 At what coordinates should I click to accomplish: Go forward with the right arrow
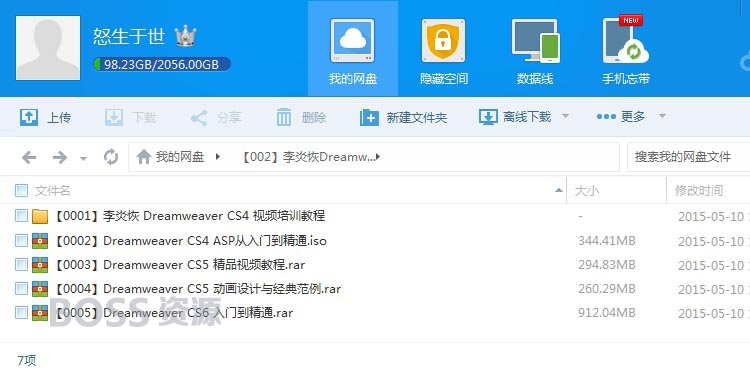pyautogui.click(x=60, y=157)
